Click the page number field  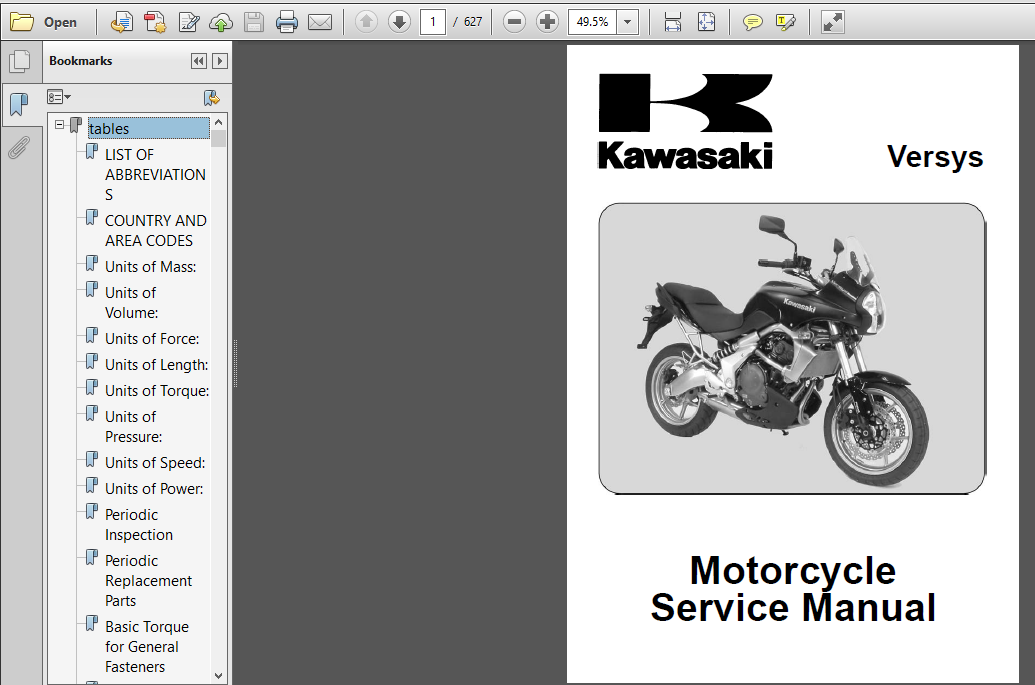433,22
